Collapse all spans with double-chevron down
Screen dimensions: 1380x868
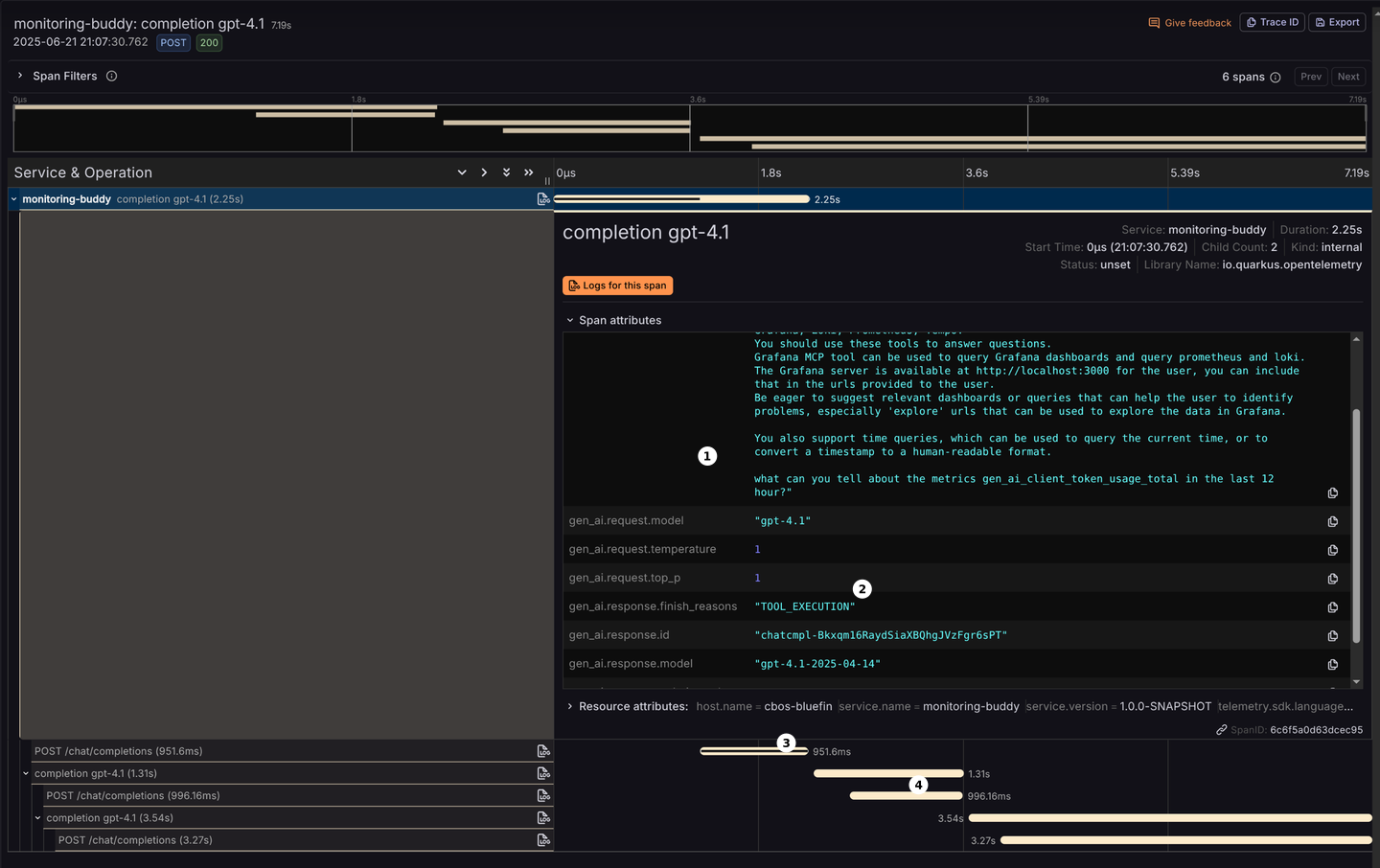pos(506,172)
